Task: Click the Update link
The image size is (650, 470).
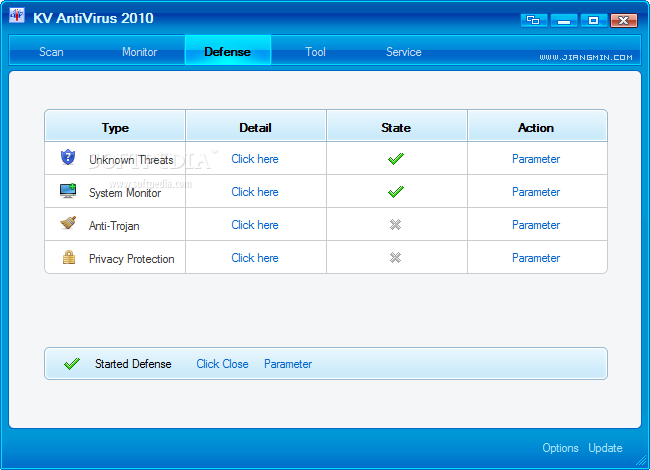Action: 605,448
